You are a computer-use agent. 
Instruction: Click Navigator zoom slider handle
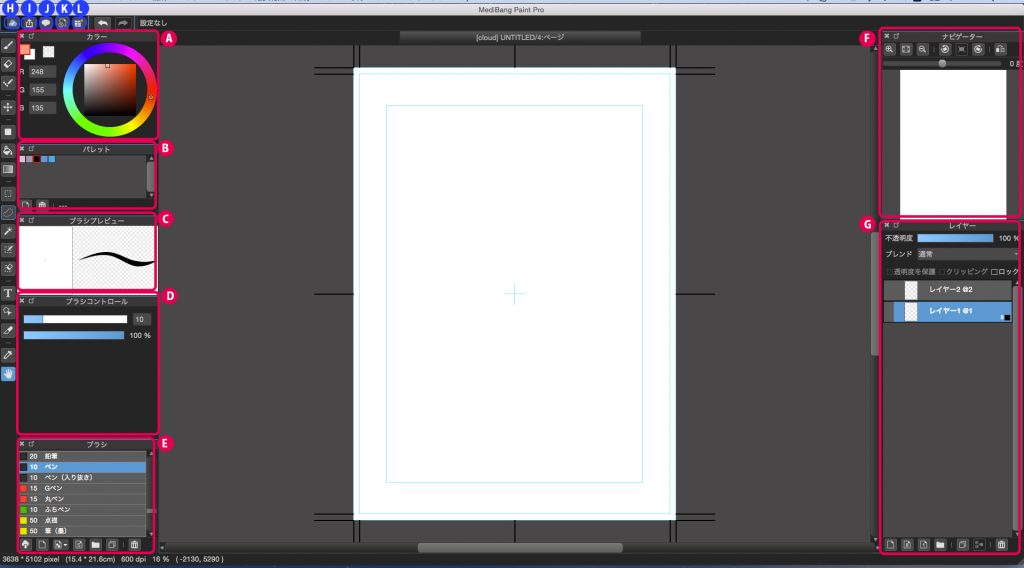click(x=942, y=63)
